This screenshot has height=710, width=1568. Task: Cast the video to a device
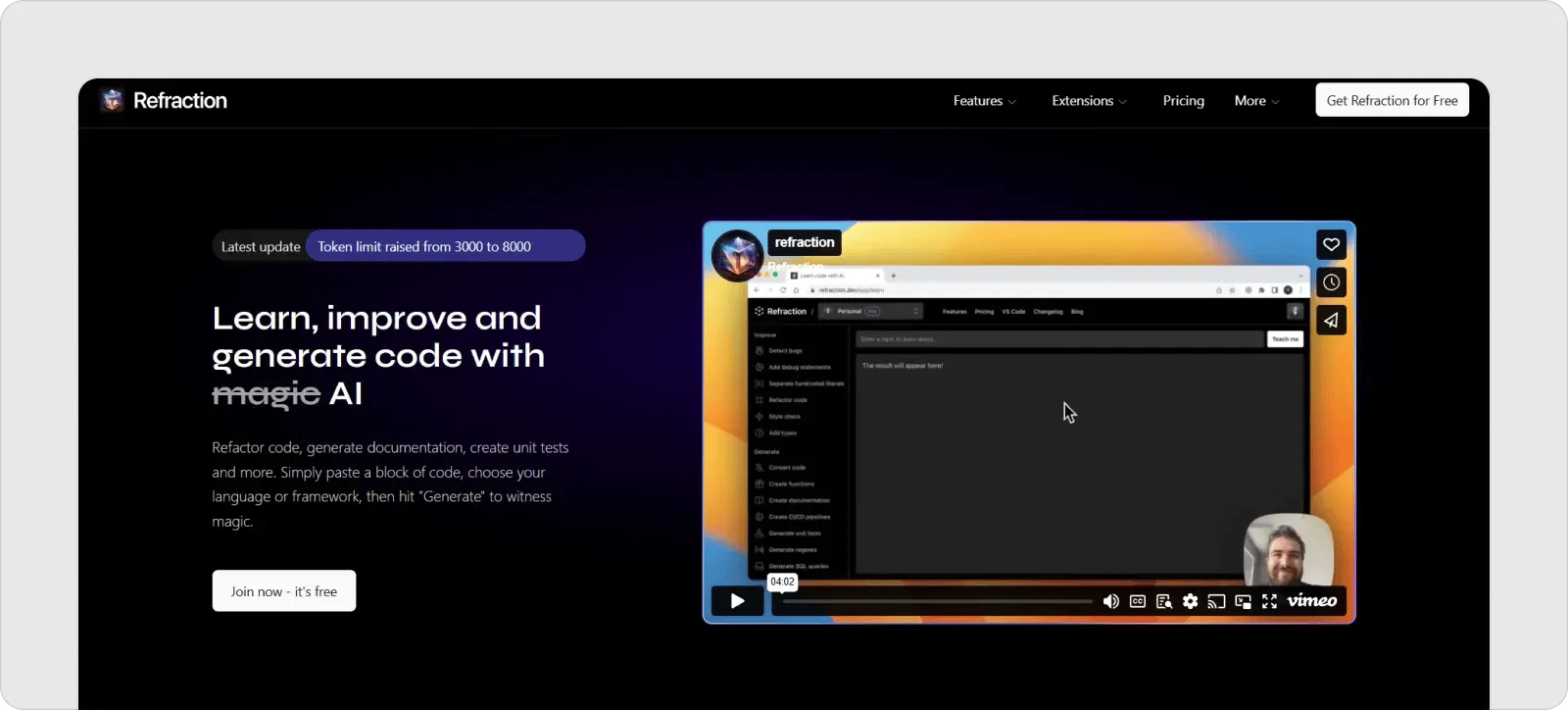pyautogui.click(x=1216, y=601)
